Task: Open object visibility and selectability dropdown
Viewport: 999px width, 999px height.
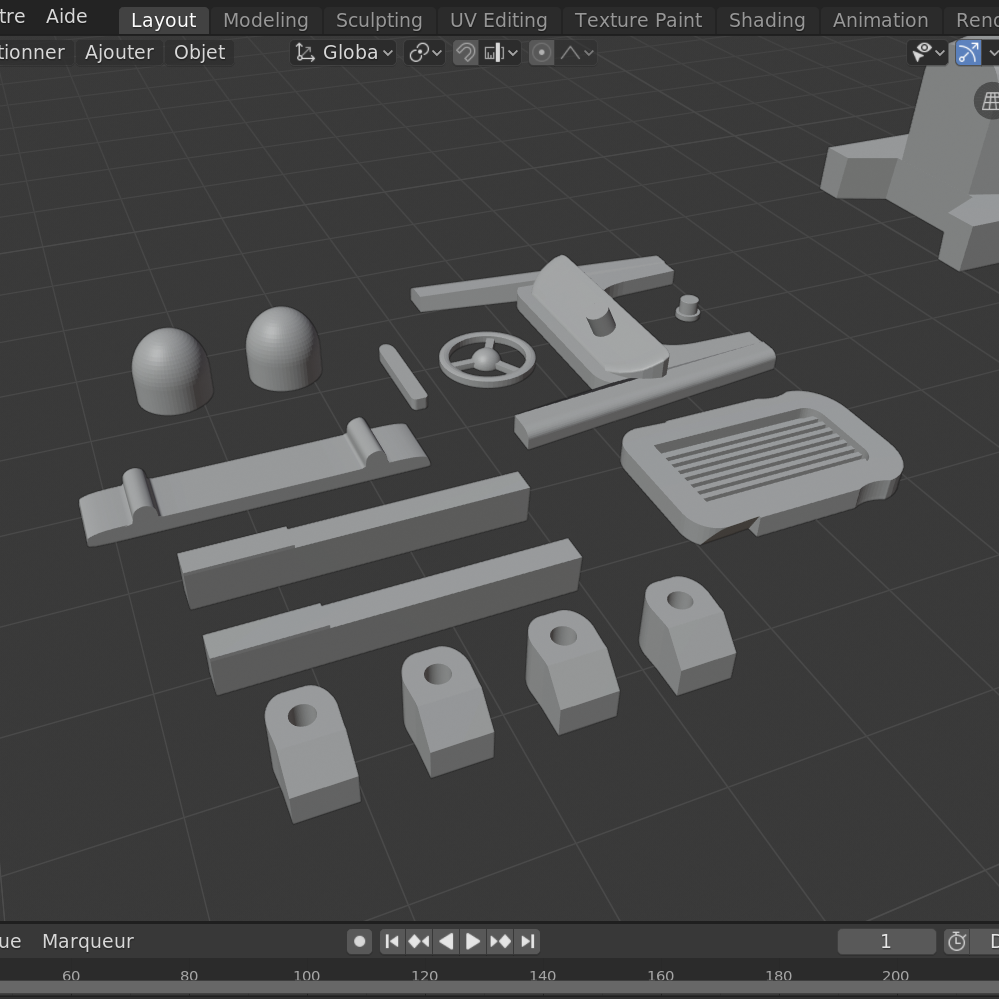Action: (x=928, y=52)
